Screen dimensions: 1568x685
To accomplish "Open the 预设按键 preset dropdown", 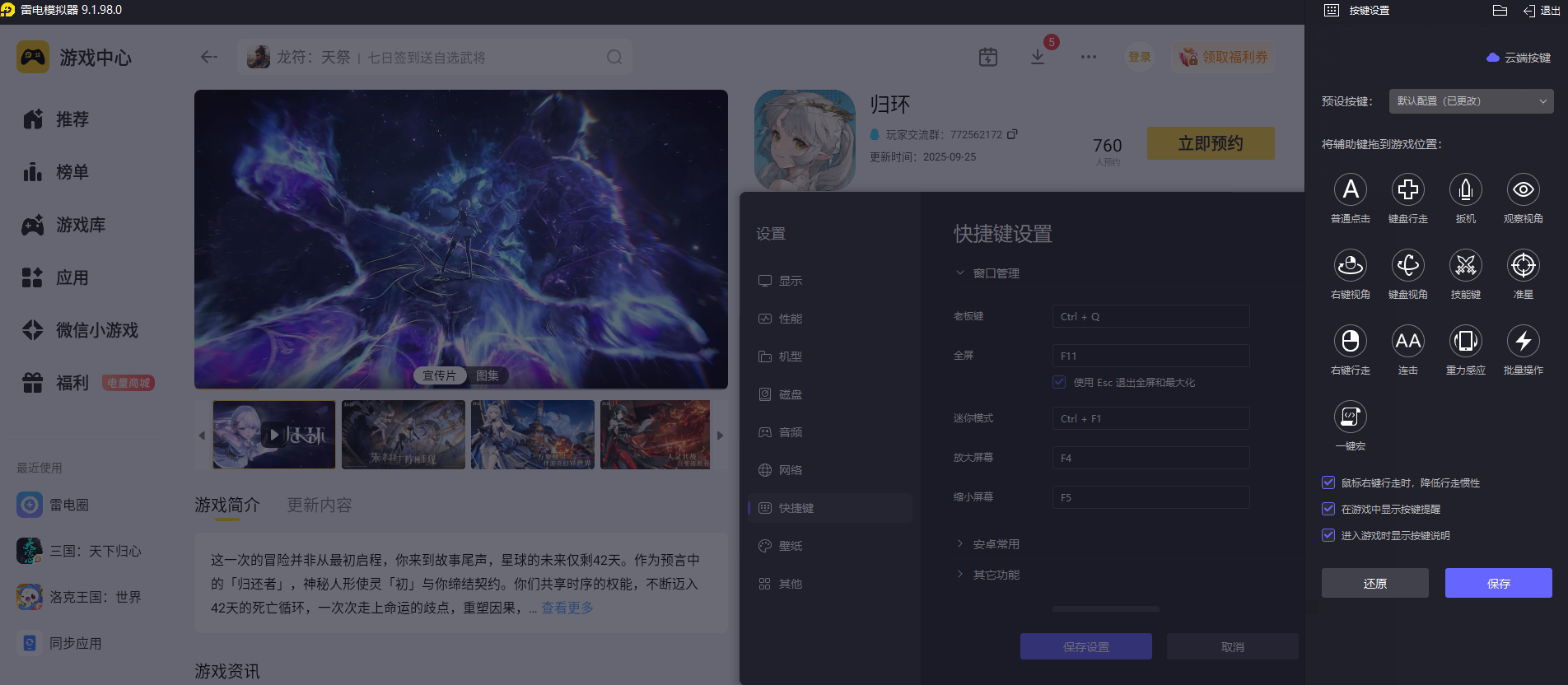I will (1471, 101).
